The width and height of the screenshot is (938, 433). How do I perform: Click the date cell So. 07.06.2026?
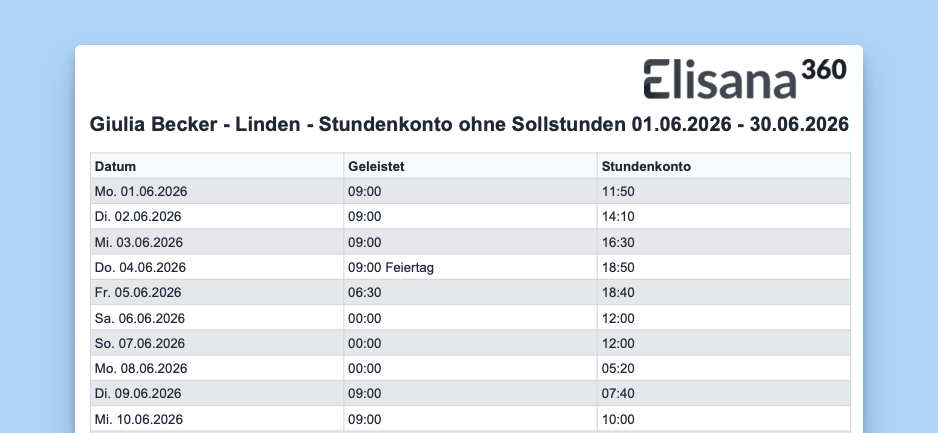[x=217, y=343]
